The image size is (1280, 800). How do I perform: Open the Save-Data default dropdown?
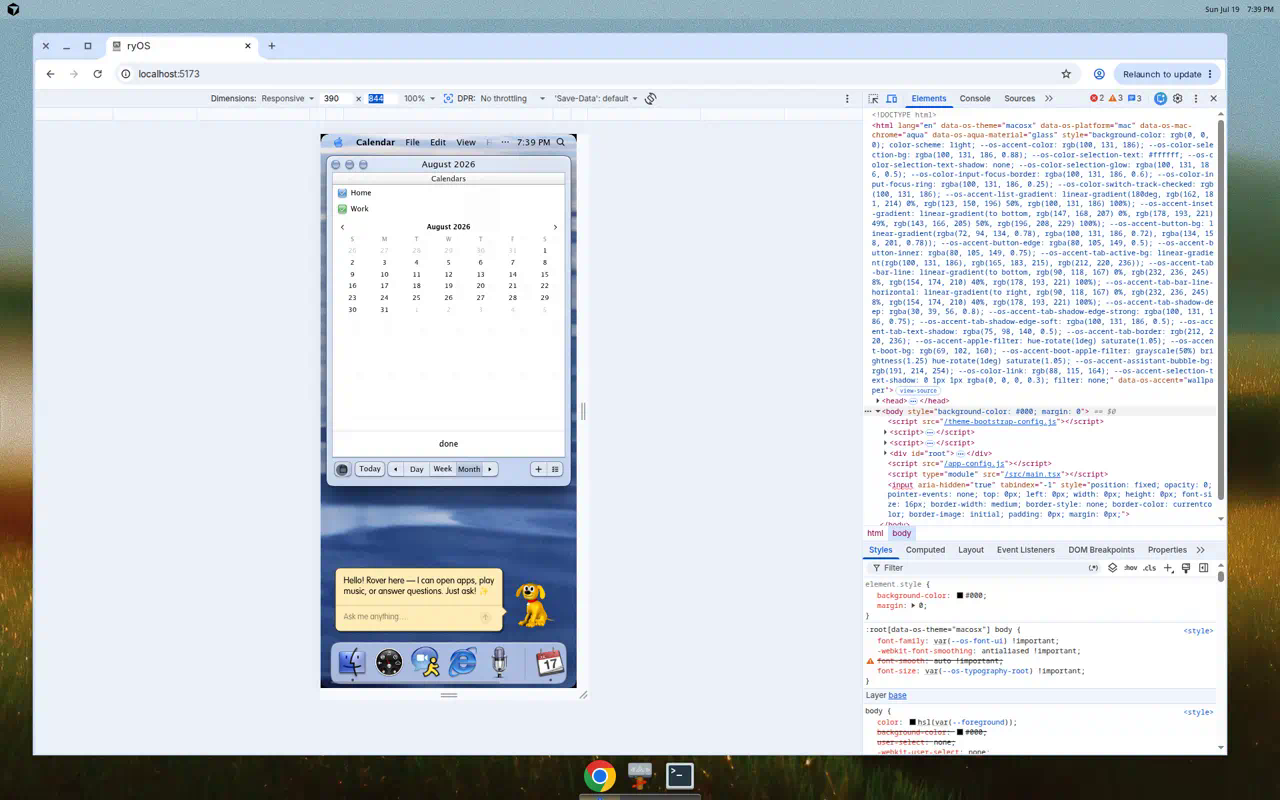coord(596,99)
